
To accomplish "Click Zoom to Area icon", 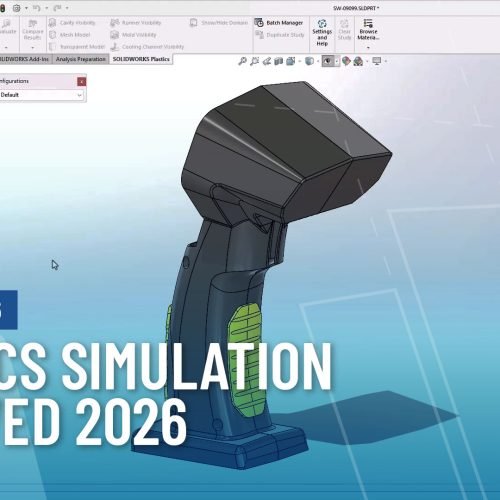I will (255, 61).
